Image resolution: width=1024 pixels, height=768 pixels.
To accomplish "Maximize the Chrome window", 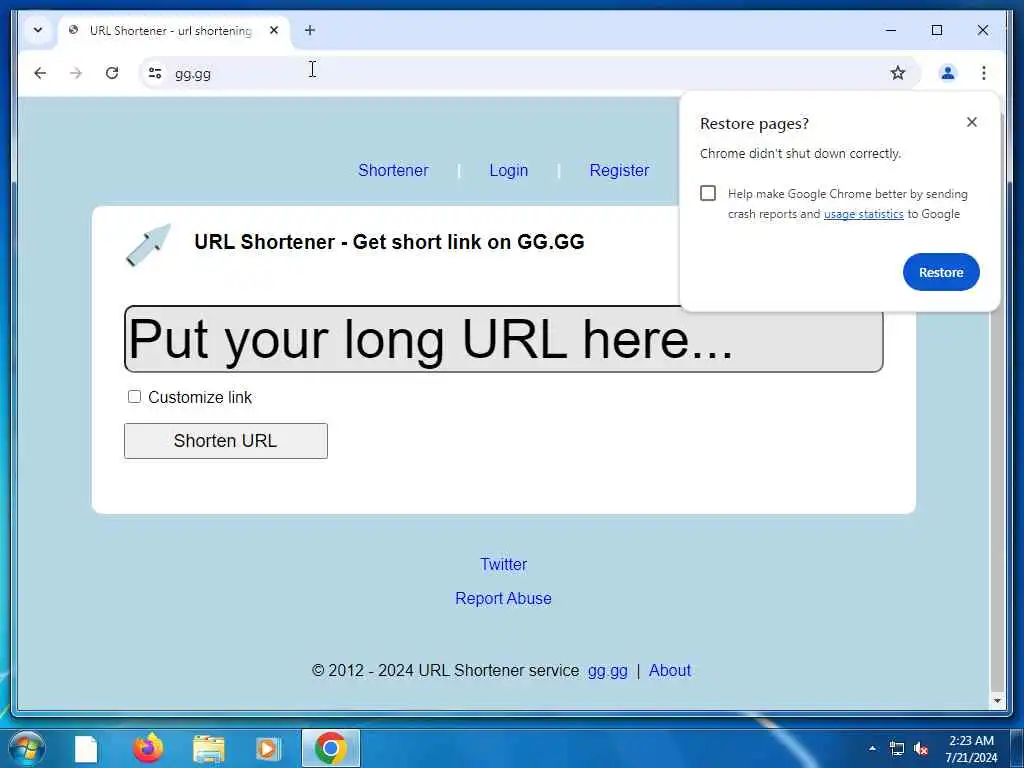I will point(936,30).
